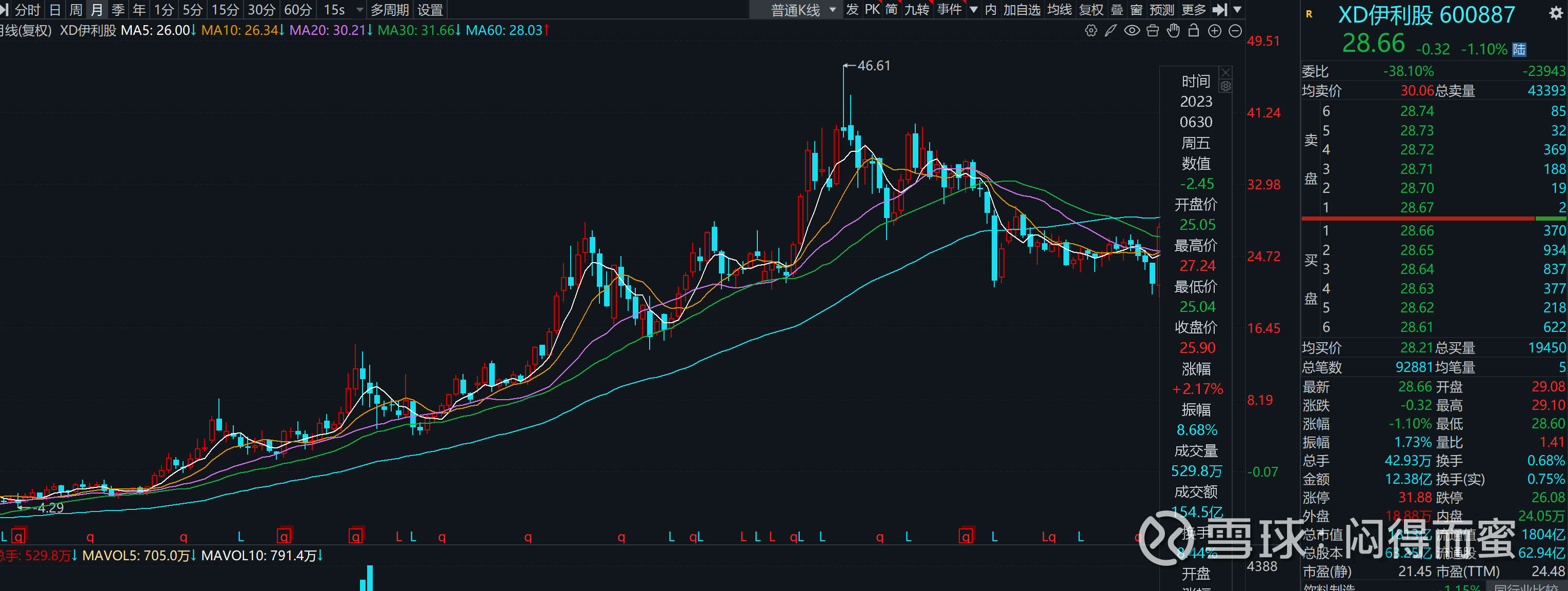Toggle 九转 indicator
Image resolution: width=1568 pixels, height=591 pixels.
[x=917, y=10]
